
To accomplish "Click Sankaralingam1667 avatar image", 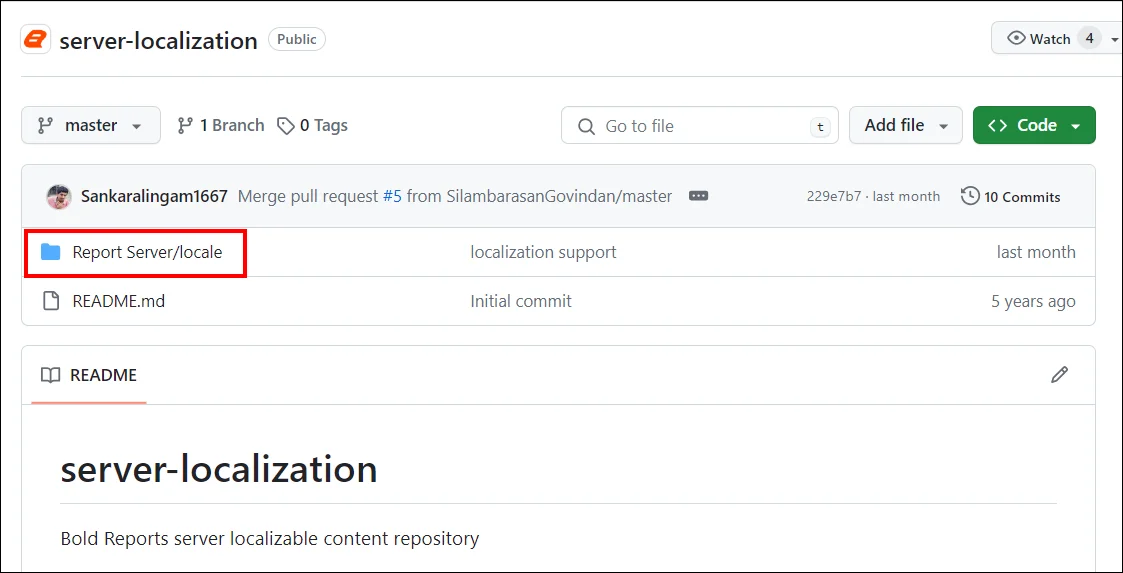I will [x=59, y=196].
